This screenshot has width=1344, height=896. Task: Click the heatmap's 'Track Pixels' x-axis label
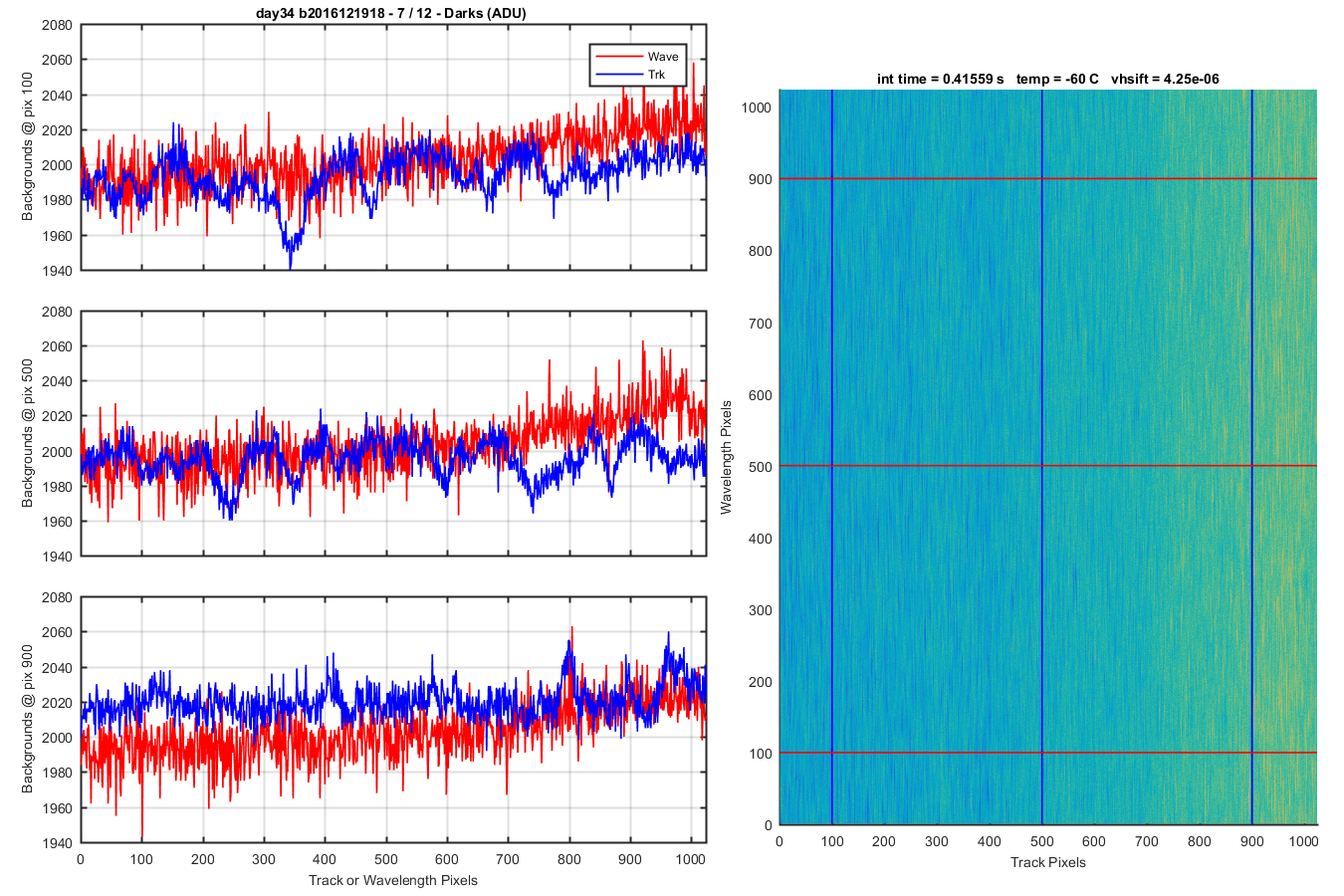click(1048, 862)
